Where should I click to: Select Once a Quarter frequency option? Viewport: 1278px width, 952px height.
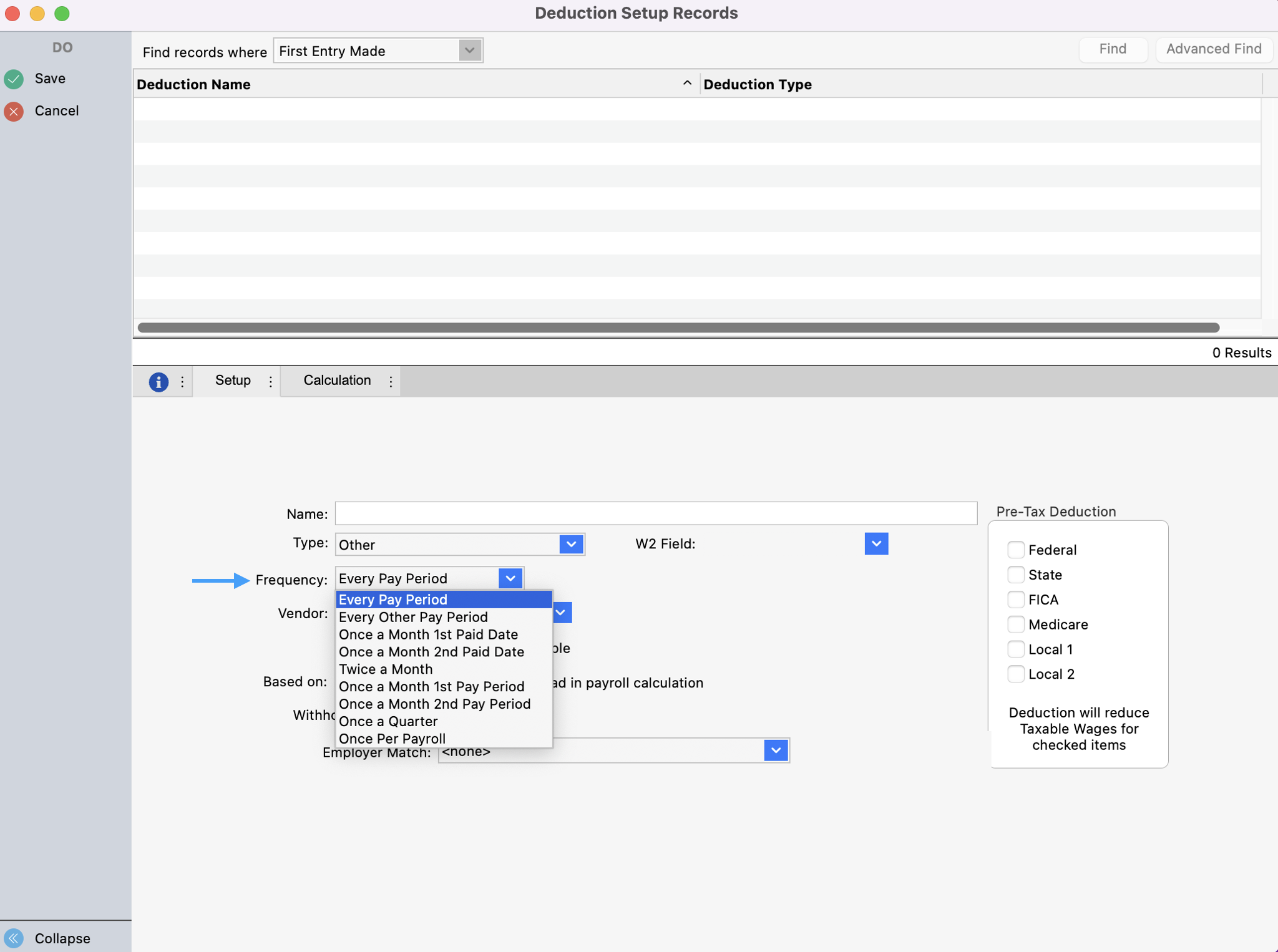388,721
